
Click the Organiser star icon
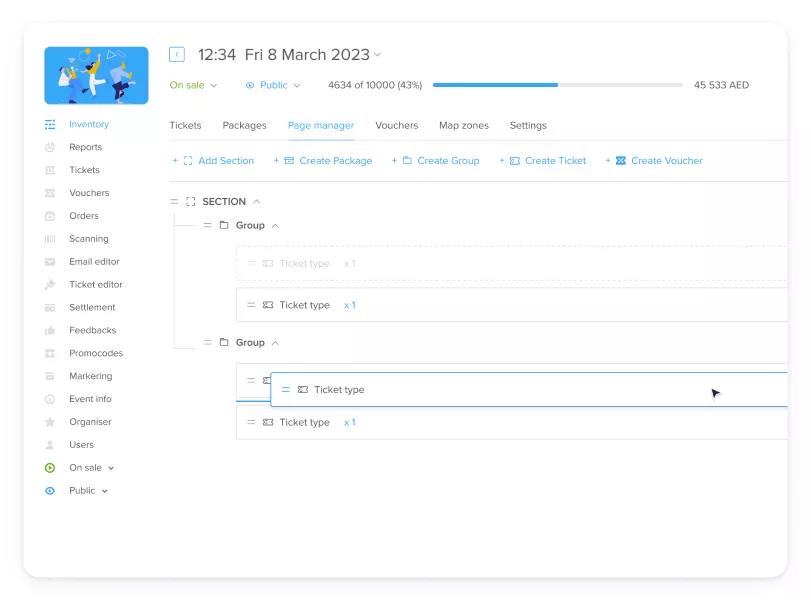coord(50,422)
